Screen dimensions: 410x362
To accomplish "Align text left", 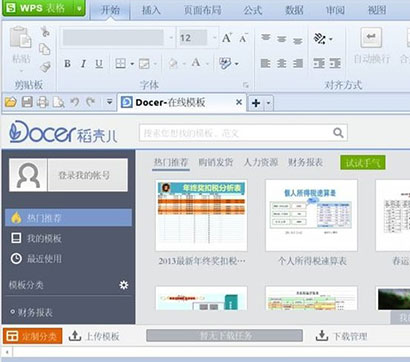I will click(x=265, y=63).
